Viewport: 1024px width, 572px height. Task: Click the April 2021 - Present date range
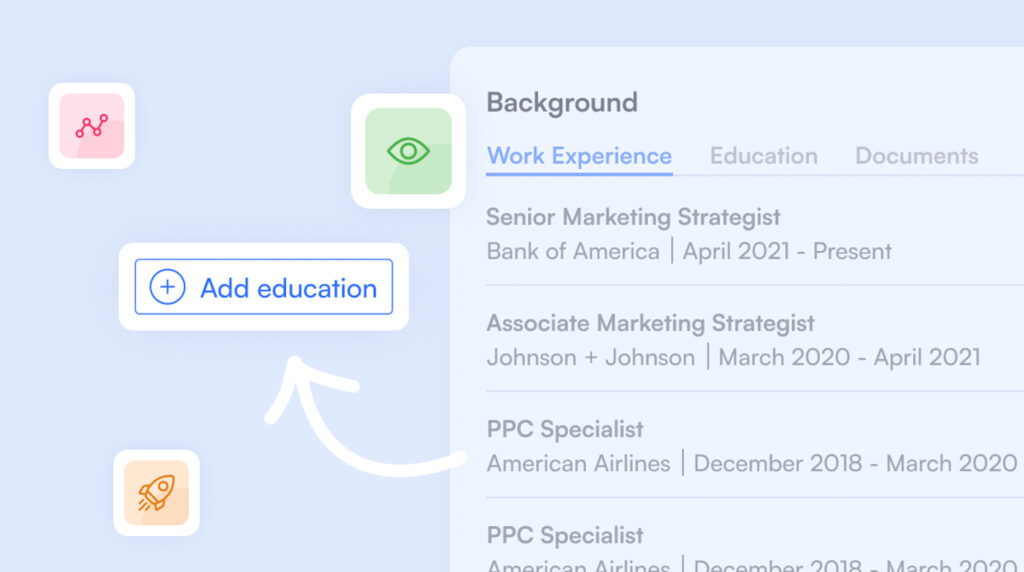[787, 251]
